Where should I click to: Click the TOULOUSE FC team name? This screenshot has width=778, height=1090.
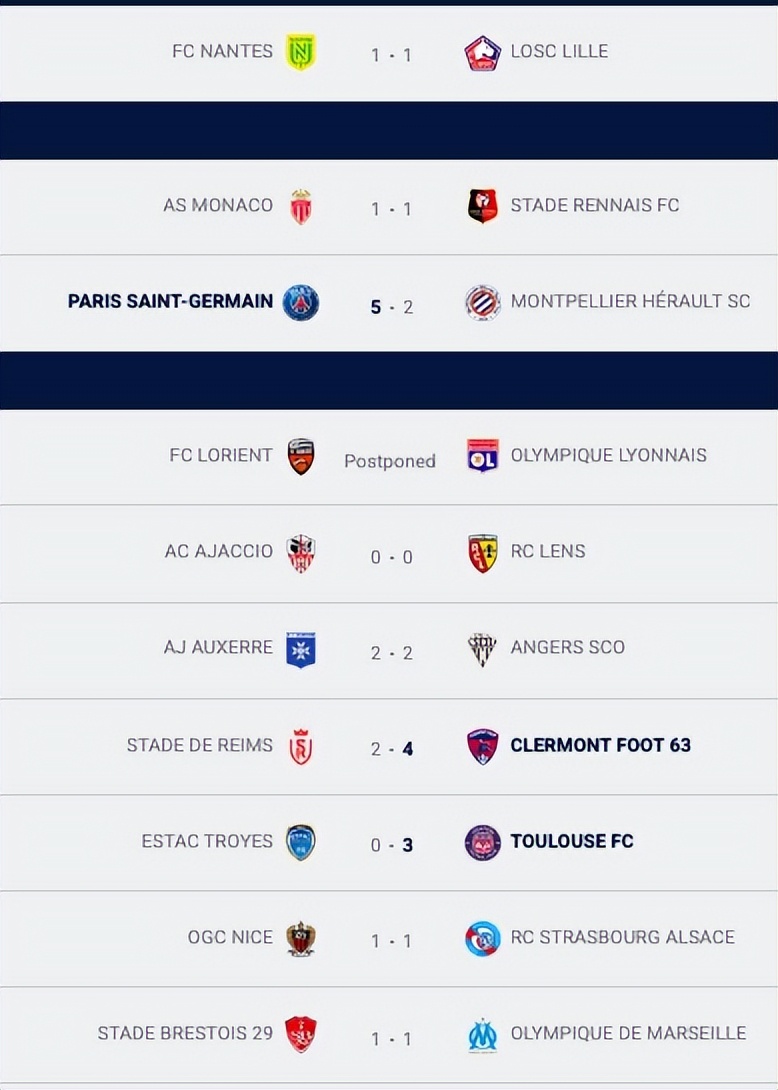pos(571,841)
